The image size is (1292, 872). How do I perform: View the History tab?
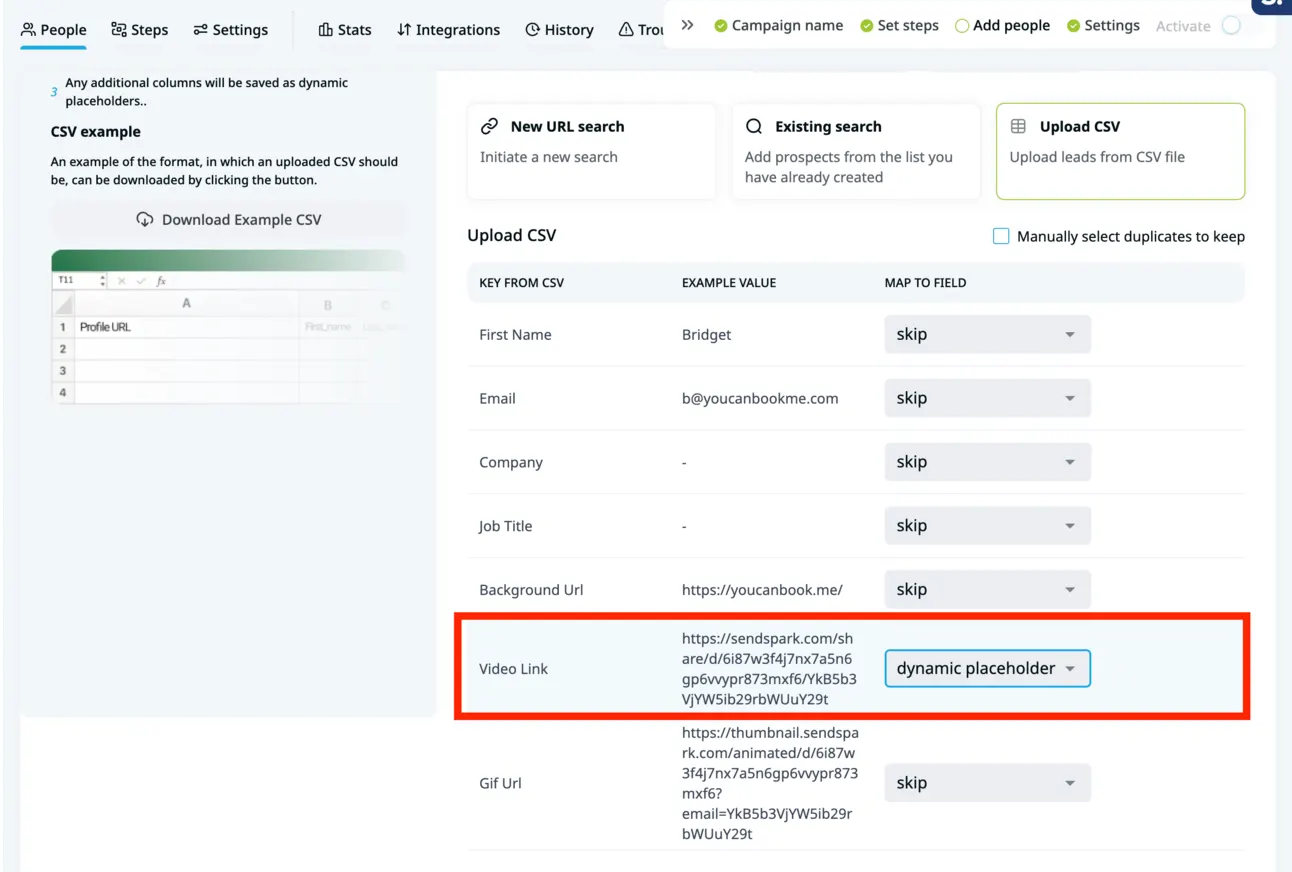(x=559, y=30)
